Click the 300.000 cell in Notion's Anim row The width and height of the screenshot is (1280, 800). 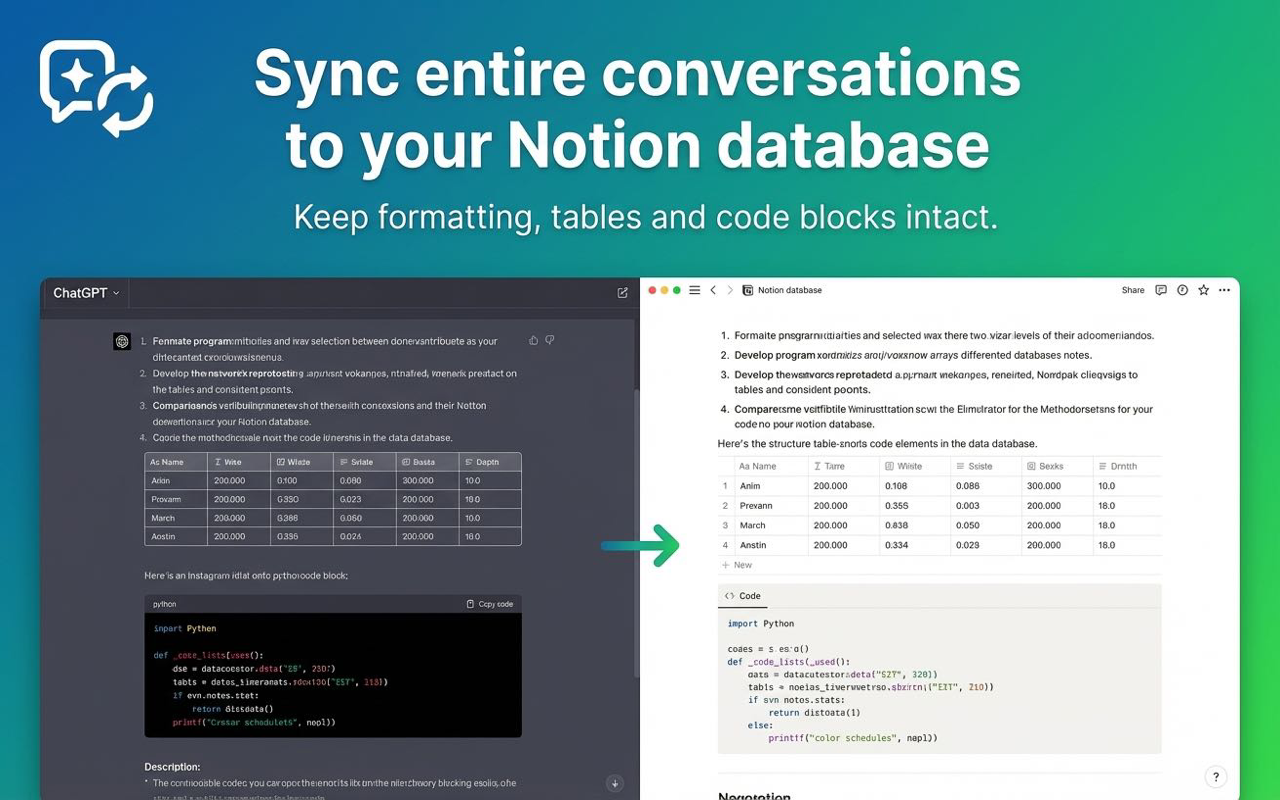point(1056,486)
